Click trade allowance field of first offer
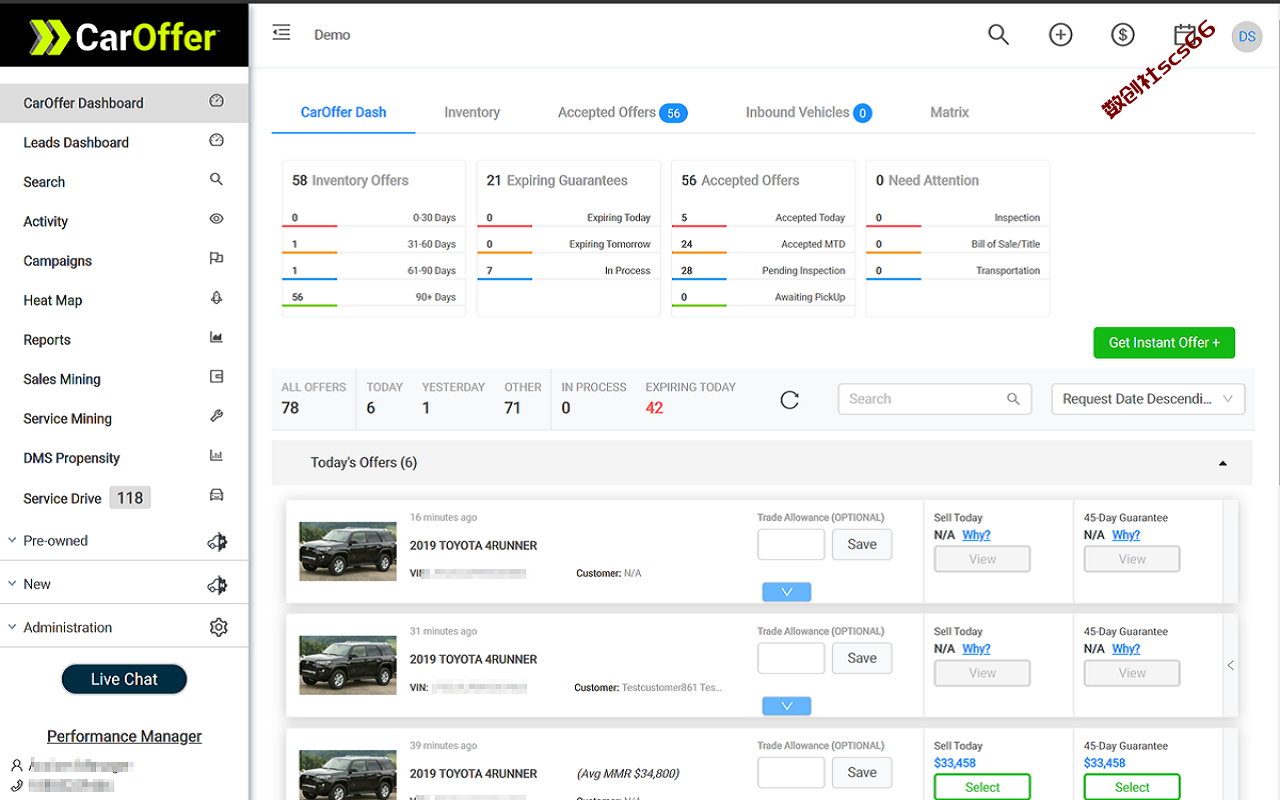The image size is (1280, 800). pos(791,545)
